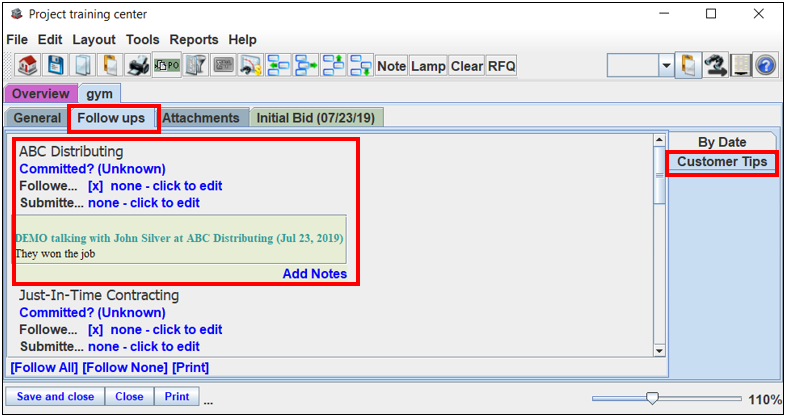The image size is (787, 416).
Task: Click the zoom slider handle
Action: pos(652,398)
